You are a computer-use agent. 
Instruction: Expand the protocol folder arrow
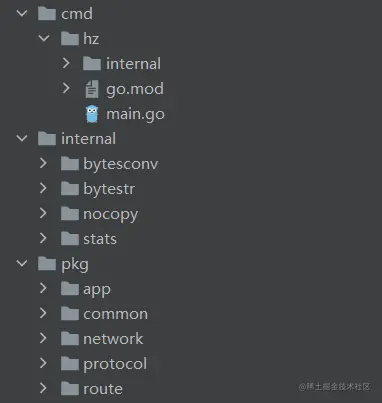[x=43, y=363]
